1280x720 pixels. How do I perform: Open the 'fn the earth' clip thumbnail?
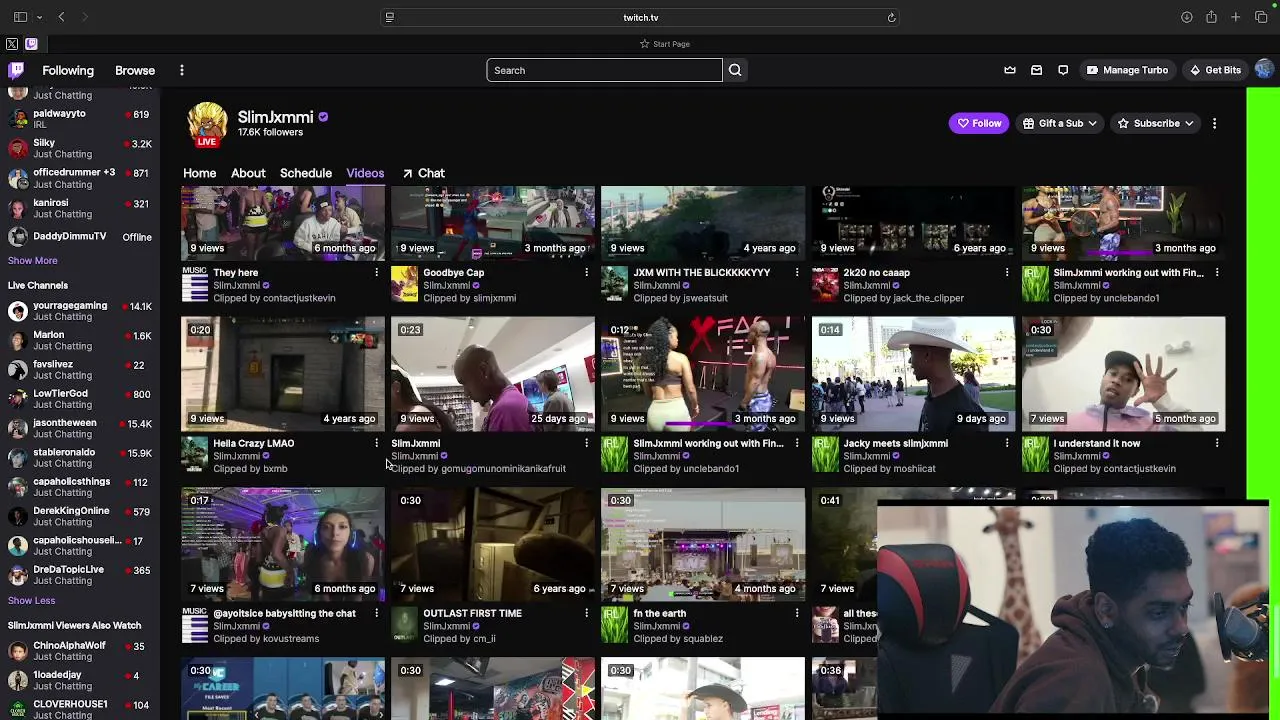coord(703,545)
